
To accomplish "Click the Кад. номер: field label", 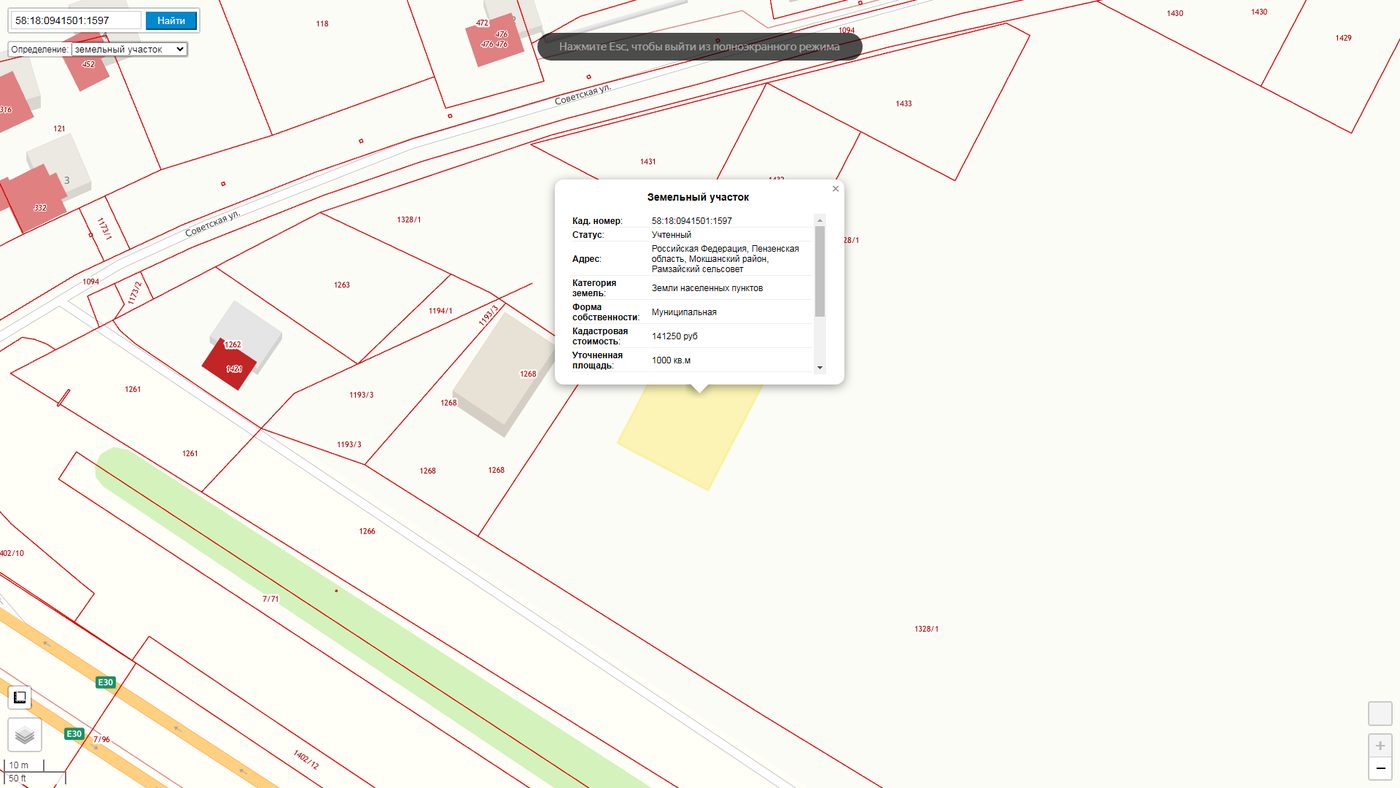I will pyautogui.click(x=597, y=221).
